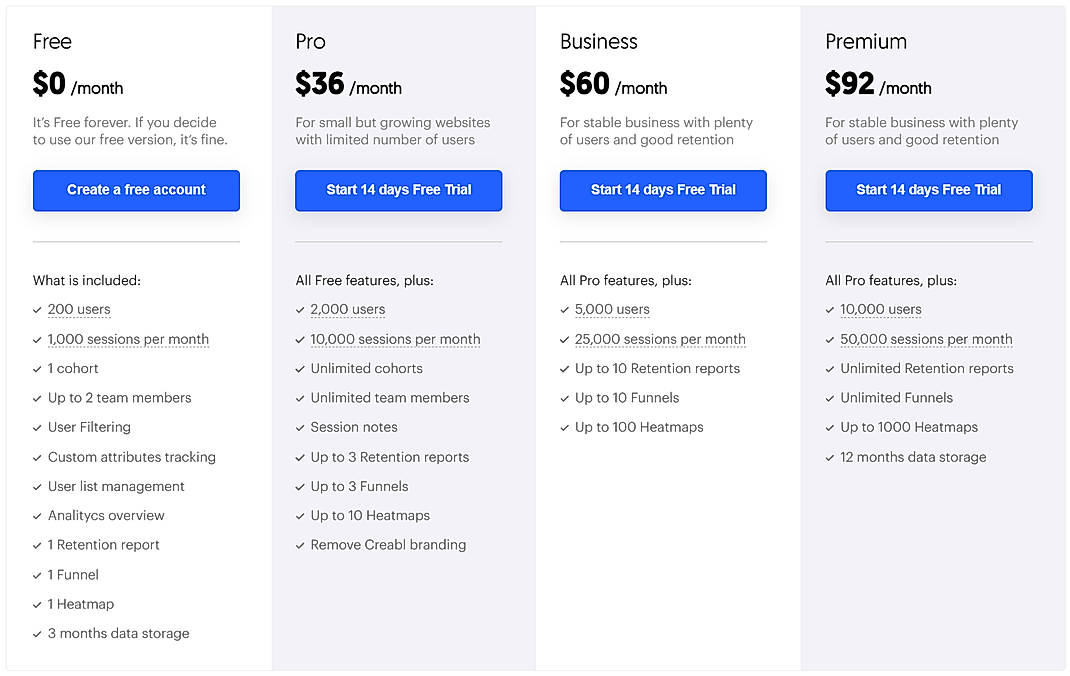Click the checkmark next to Session notes
This screenshot has height=676, width=1070.
(x=299, y=428)
